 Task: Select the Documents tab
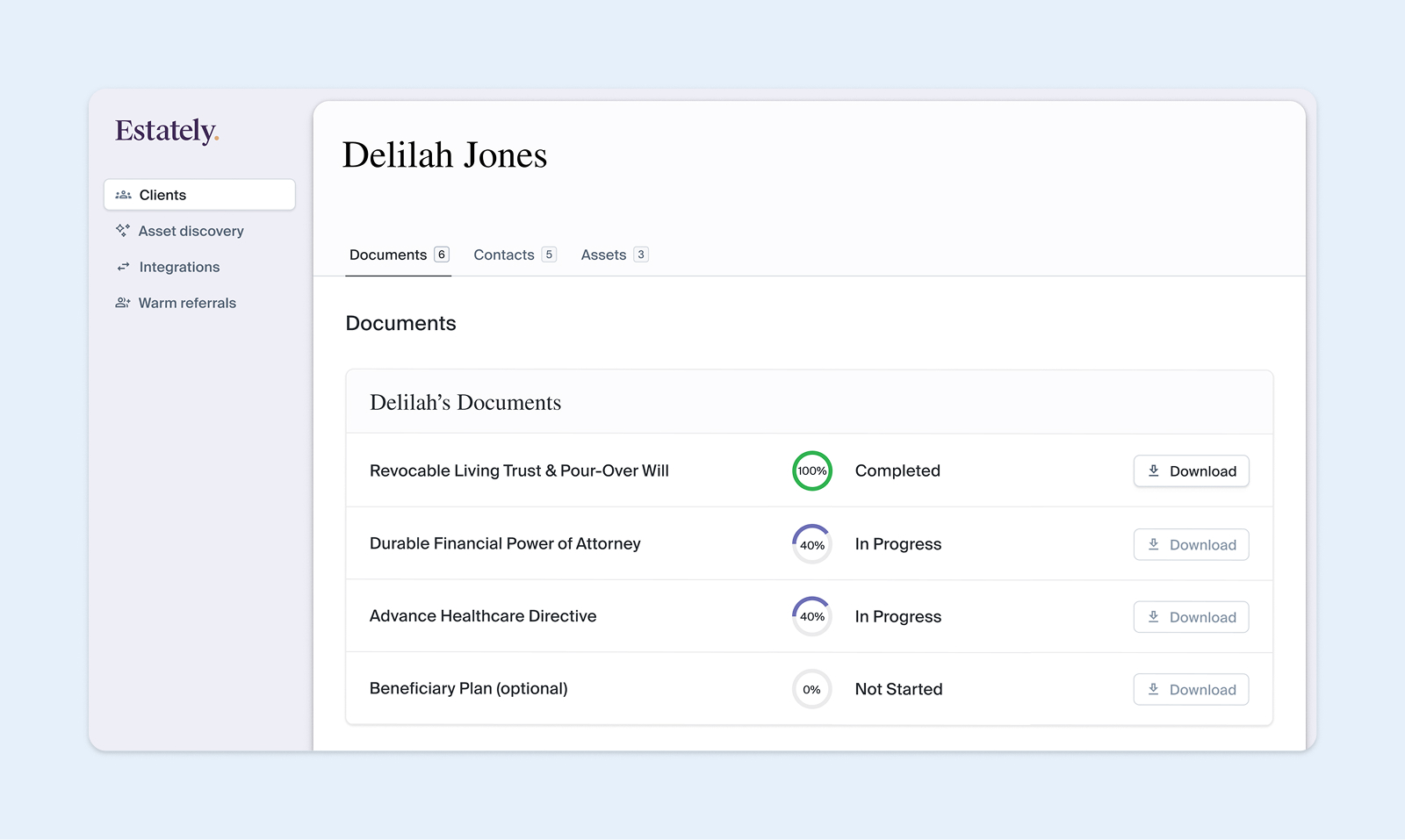[388, 255]
